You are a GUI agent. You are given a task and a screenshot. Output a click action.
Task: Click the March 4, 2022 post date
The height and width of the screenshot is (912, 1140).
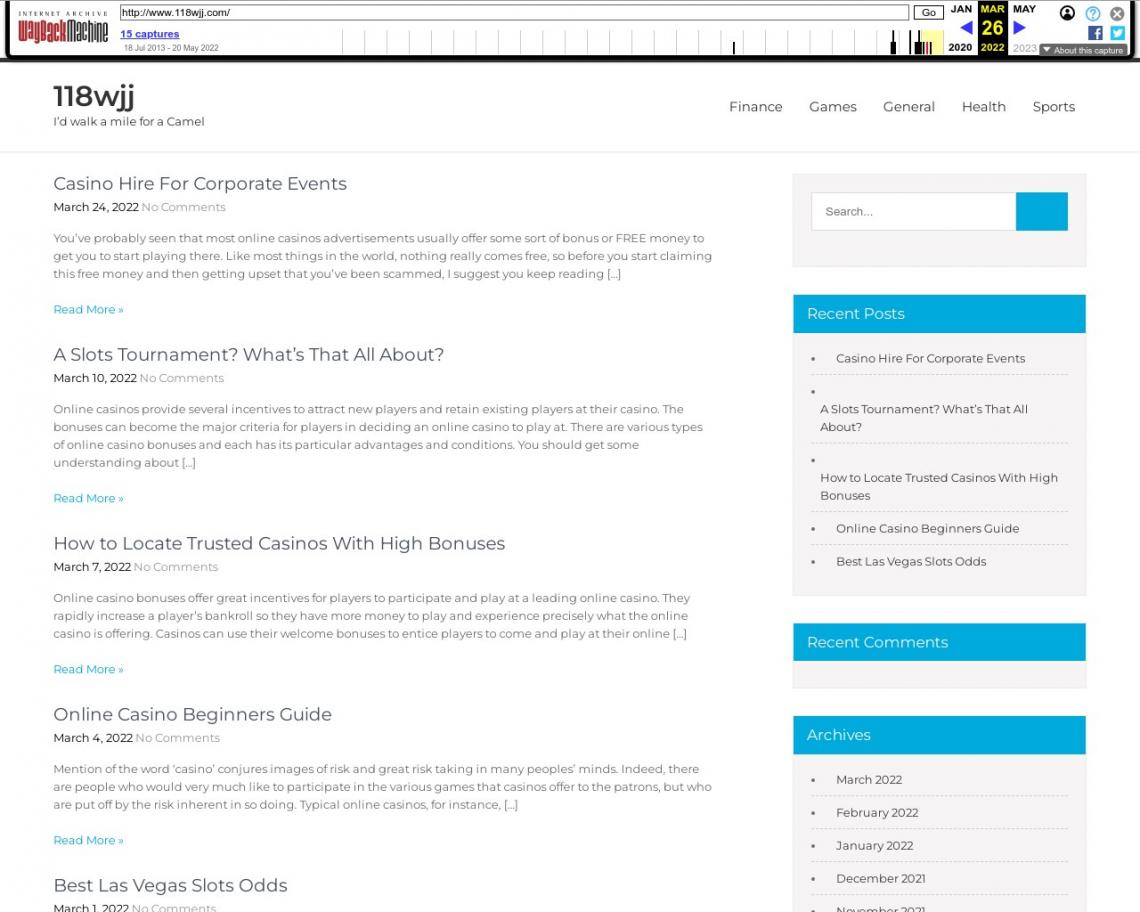pyautogui.click(x=92, y=738)
